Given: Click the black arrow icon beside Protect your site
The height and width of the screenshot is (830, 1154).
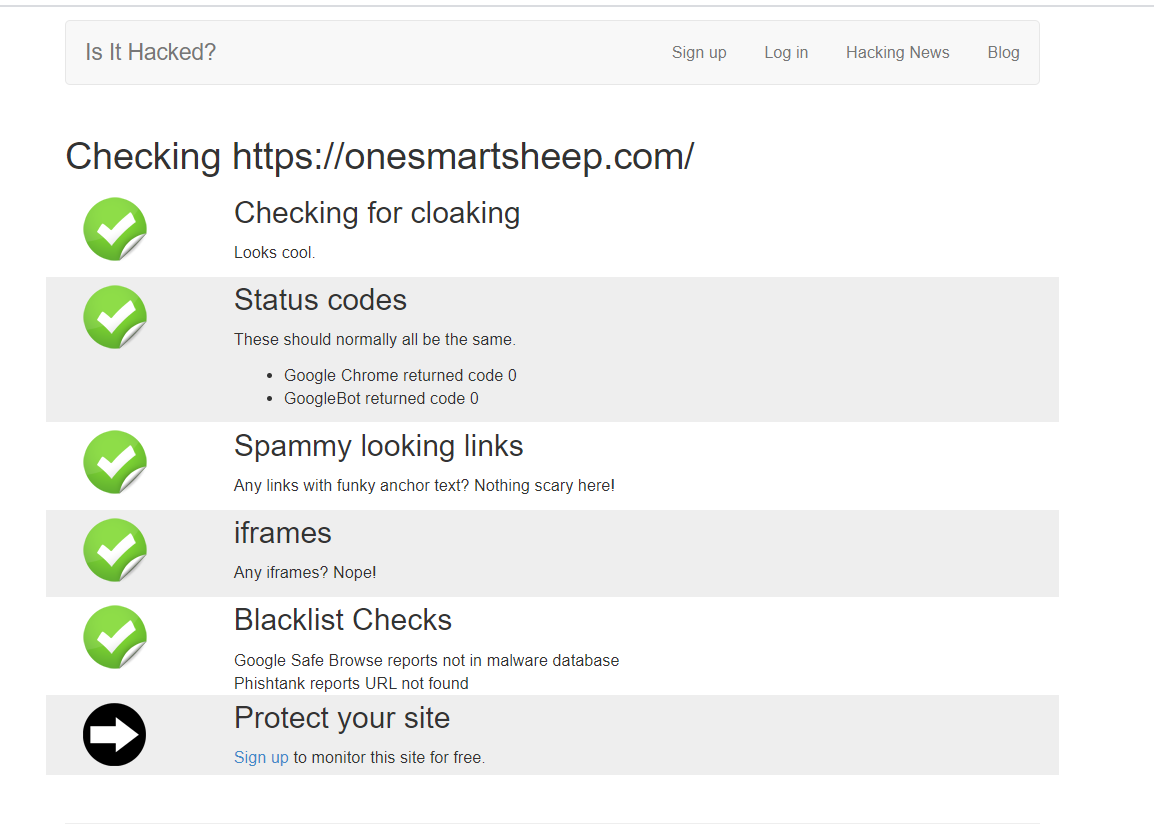Looking at the screenshot, I should click(x=115, y=734).
